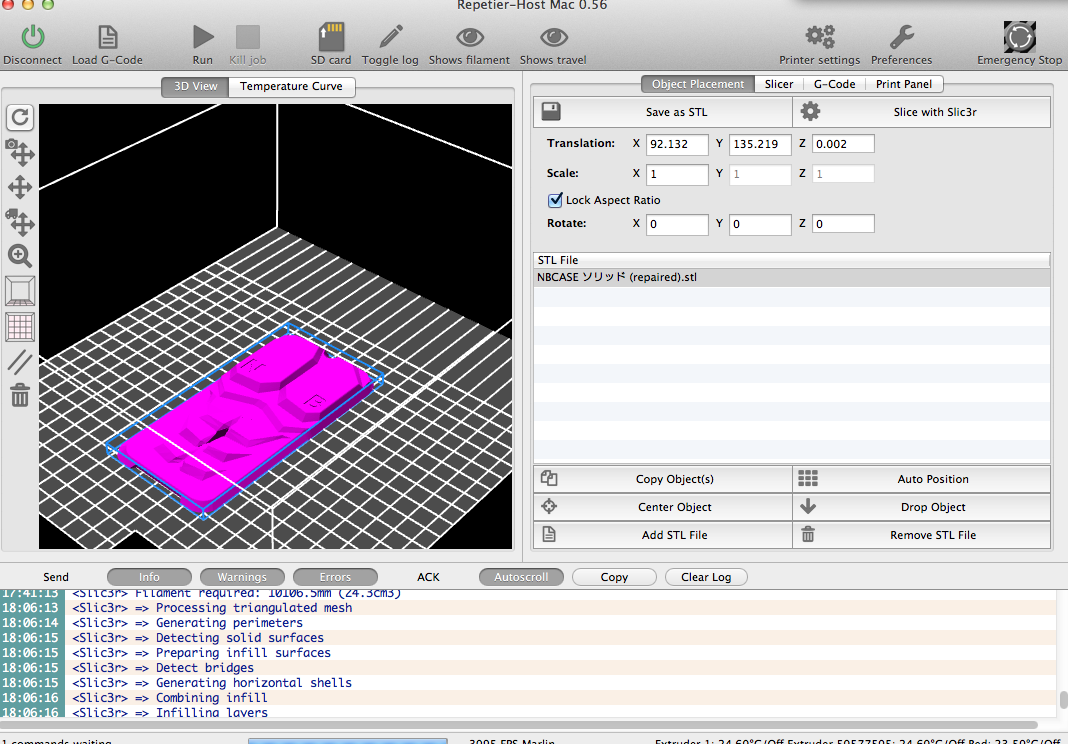Viewport: 1068px width, 744px height.
Task: Open Preferences wrench icon
Action: click(901, 37)
